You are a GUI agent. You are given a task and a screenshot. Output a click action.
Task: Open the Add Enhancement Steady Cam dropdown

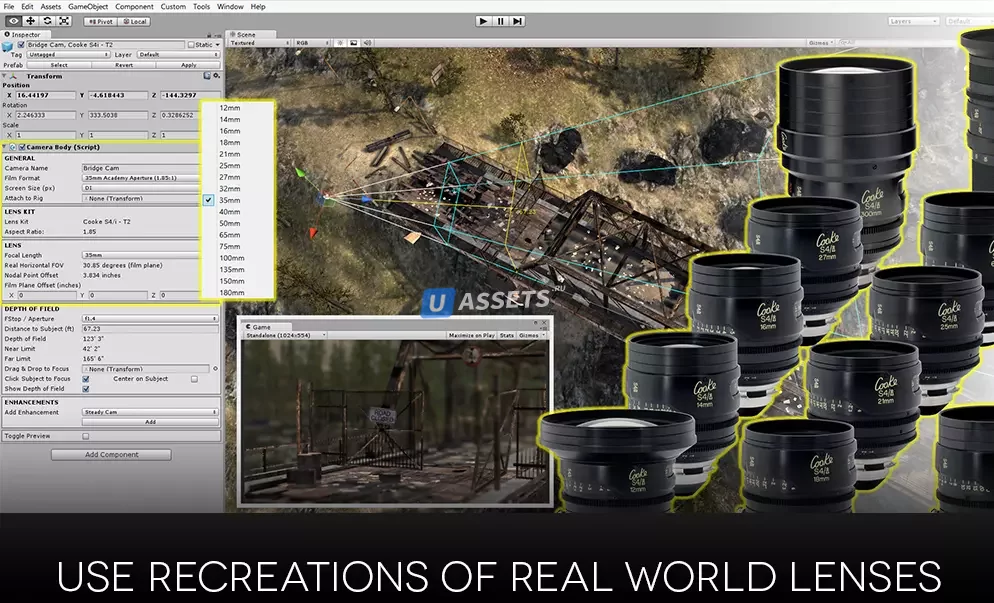(x=150, y=412)
